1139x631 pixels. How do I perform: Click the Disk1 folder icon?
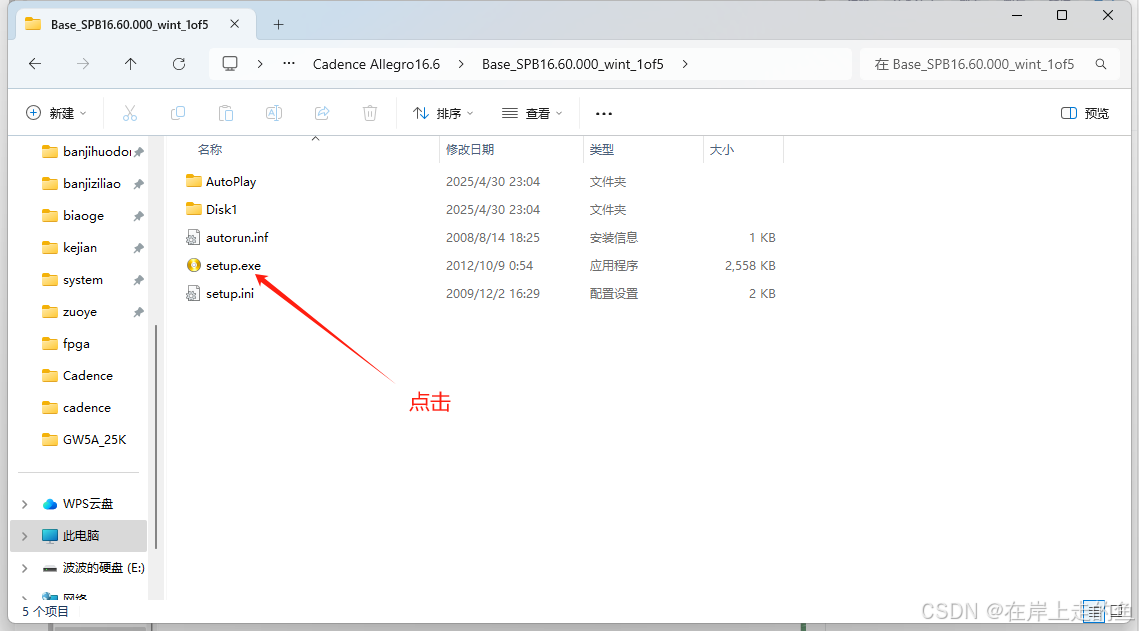click(x=193, y=209)
